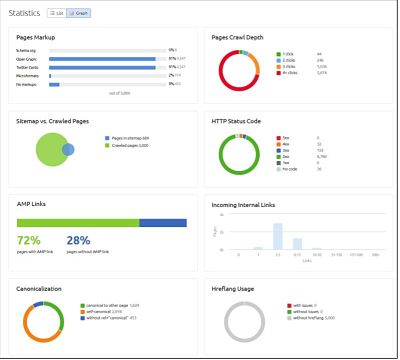Click the green segment of Canonicalization donut
Image resolution: width=400 pixels, height=360 pixels.
pos(60,316)
